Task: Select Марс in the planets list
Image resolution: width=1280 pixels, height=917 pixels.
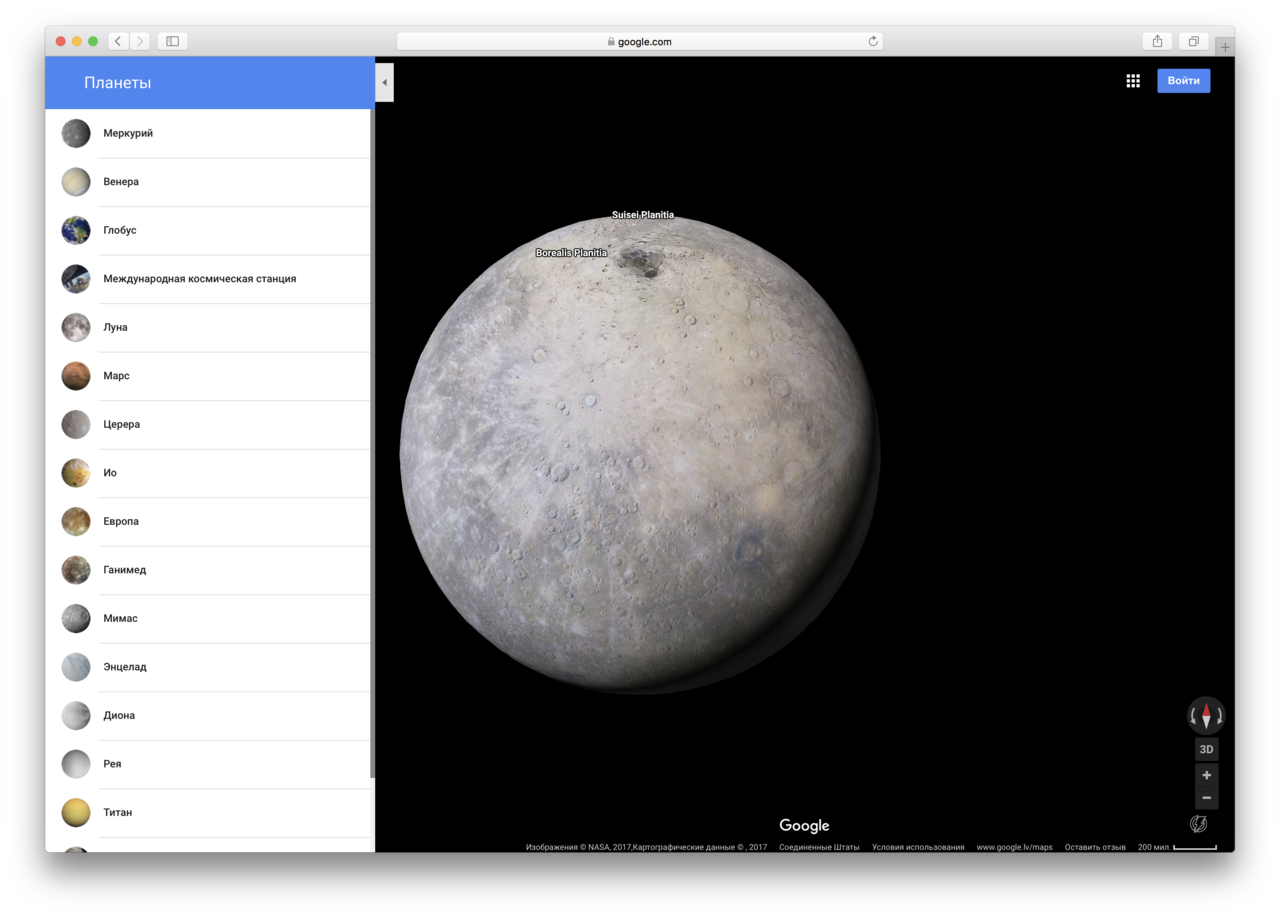Action: pyautogui.click(x=116, y=376)
